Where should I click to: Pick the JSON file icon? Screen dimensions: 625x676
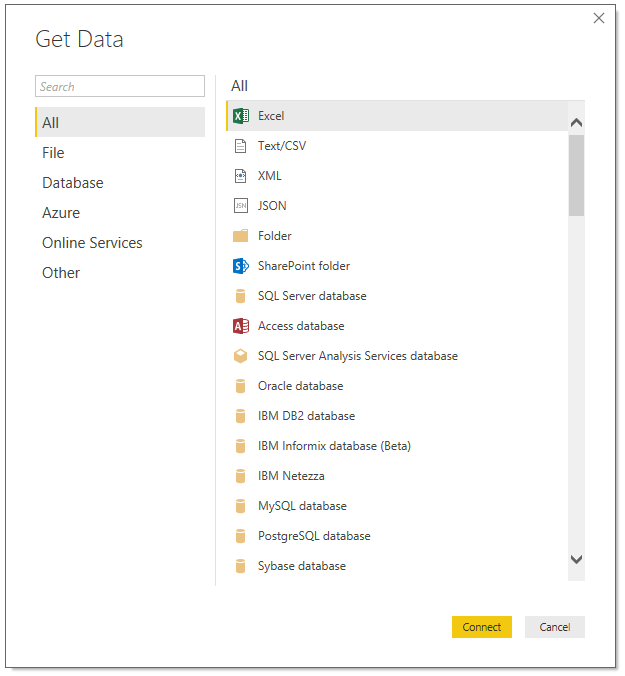(241, 206)
